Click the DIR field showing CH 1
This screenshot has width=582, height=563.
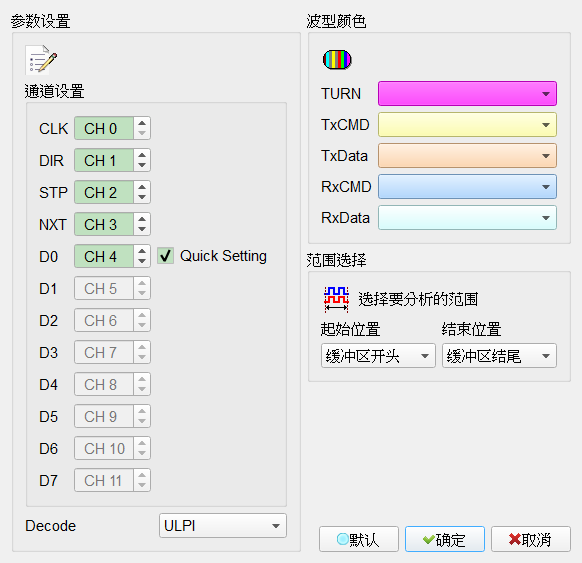point(104,160)
